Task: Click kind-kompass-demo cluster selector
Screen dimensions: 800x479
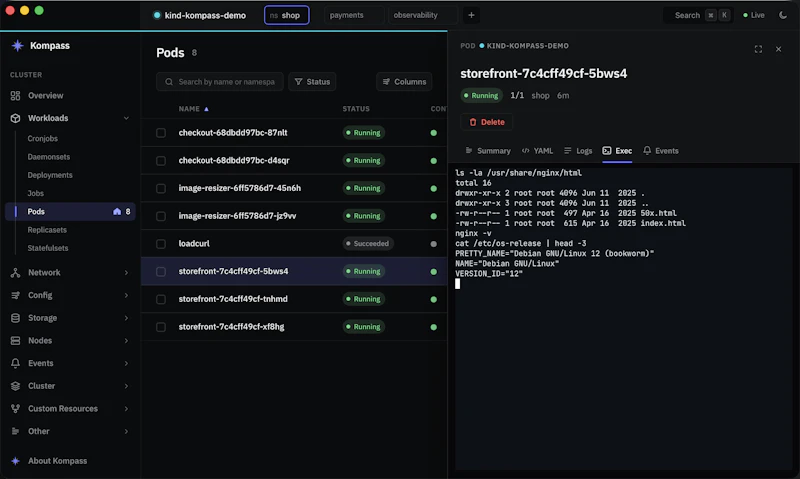Action: coord(199,15)
